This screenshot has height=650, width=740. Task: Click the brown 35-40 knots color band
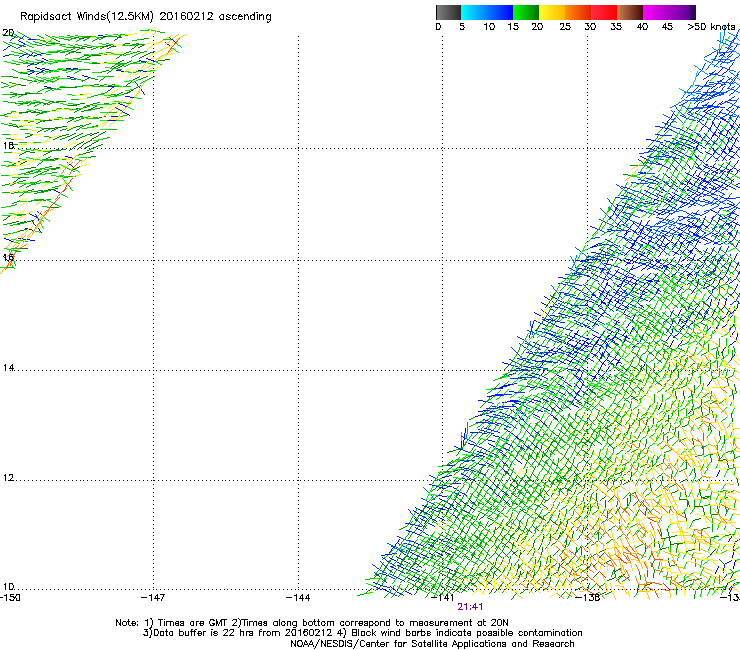(630, 12)
